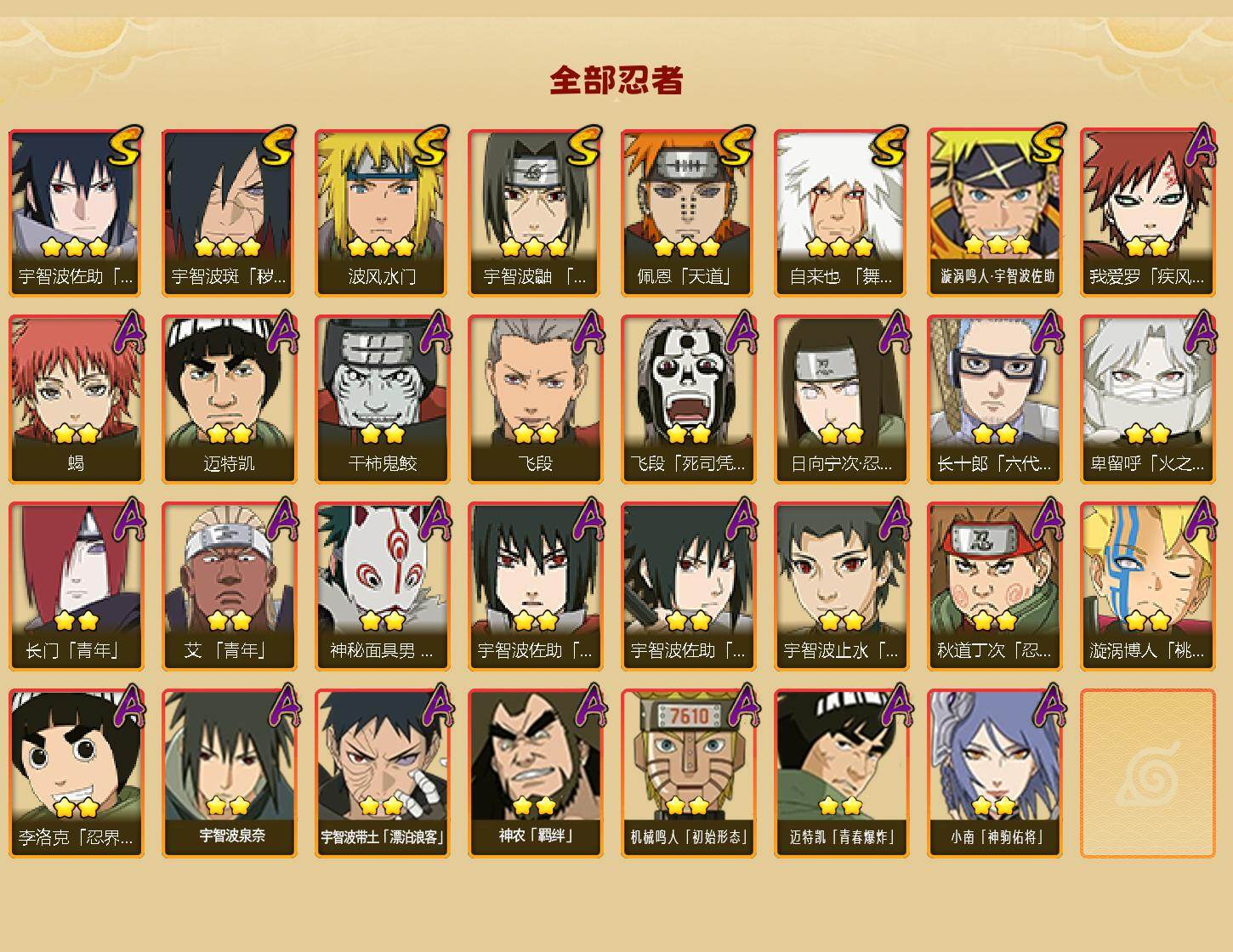Image resolution: width=1233 pixels, height=952 pixels.
Task: Open the 小南「神驹佑将」 ninja card
Action: click(x=994, y=773)
